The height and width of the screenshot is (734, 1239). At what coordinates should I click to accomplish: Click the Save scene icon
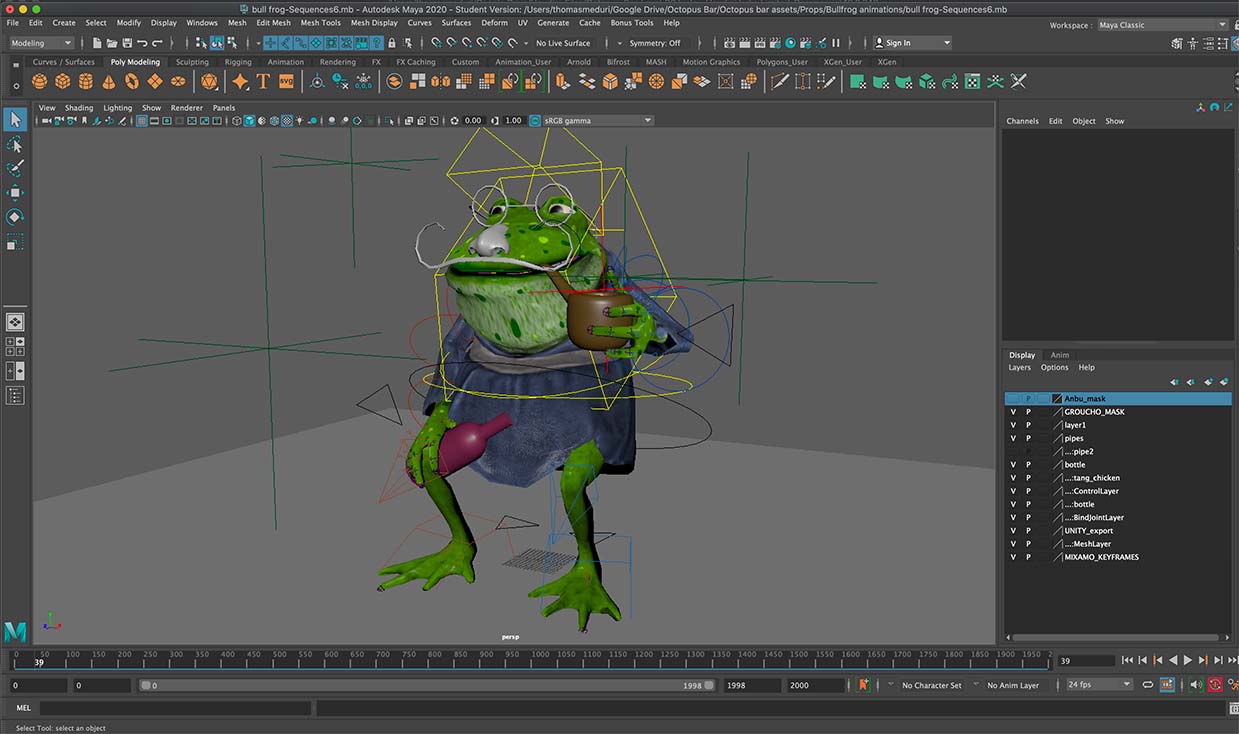click(126, 43)
